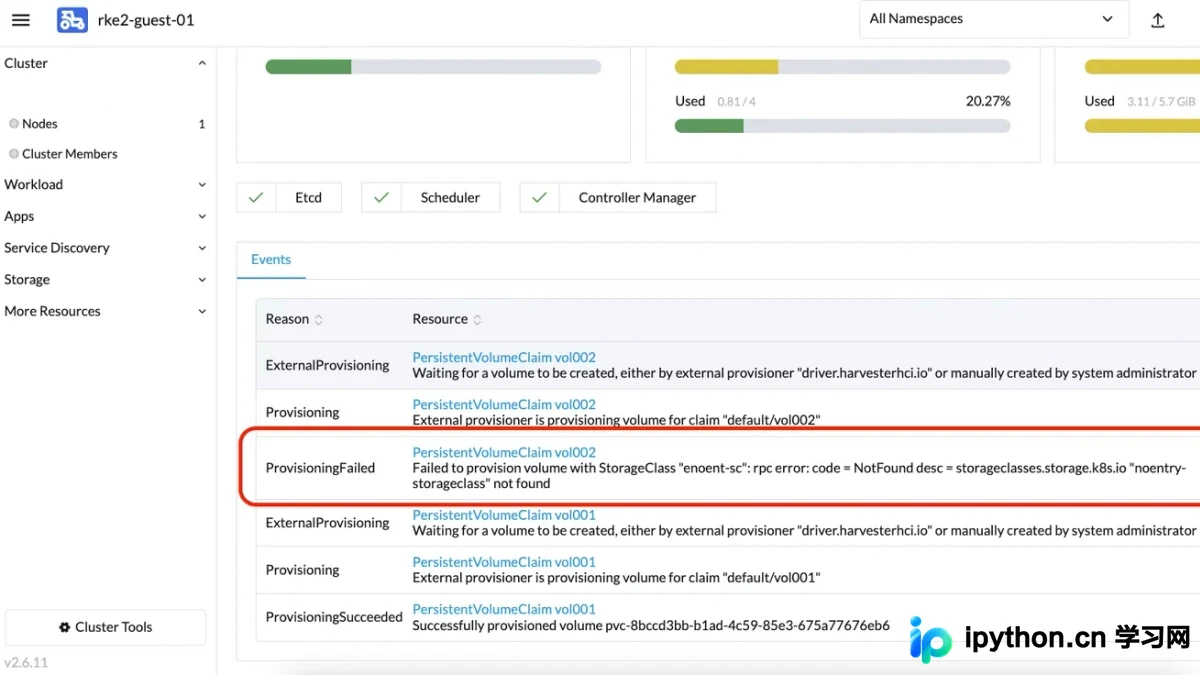Sort events by Reason column

point(294,319)
